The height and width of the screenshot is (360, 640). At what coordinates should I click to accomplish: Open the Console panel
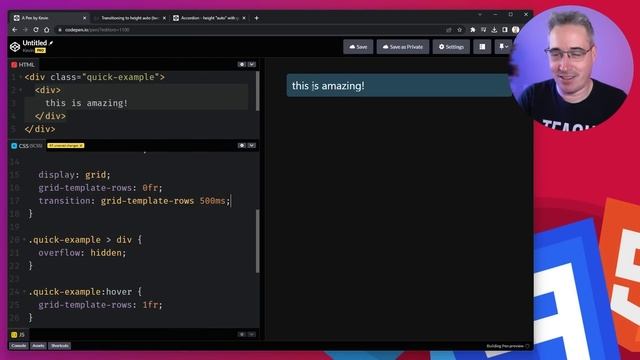coord(19,346)
